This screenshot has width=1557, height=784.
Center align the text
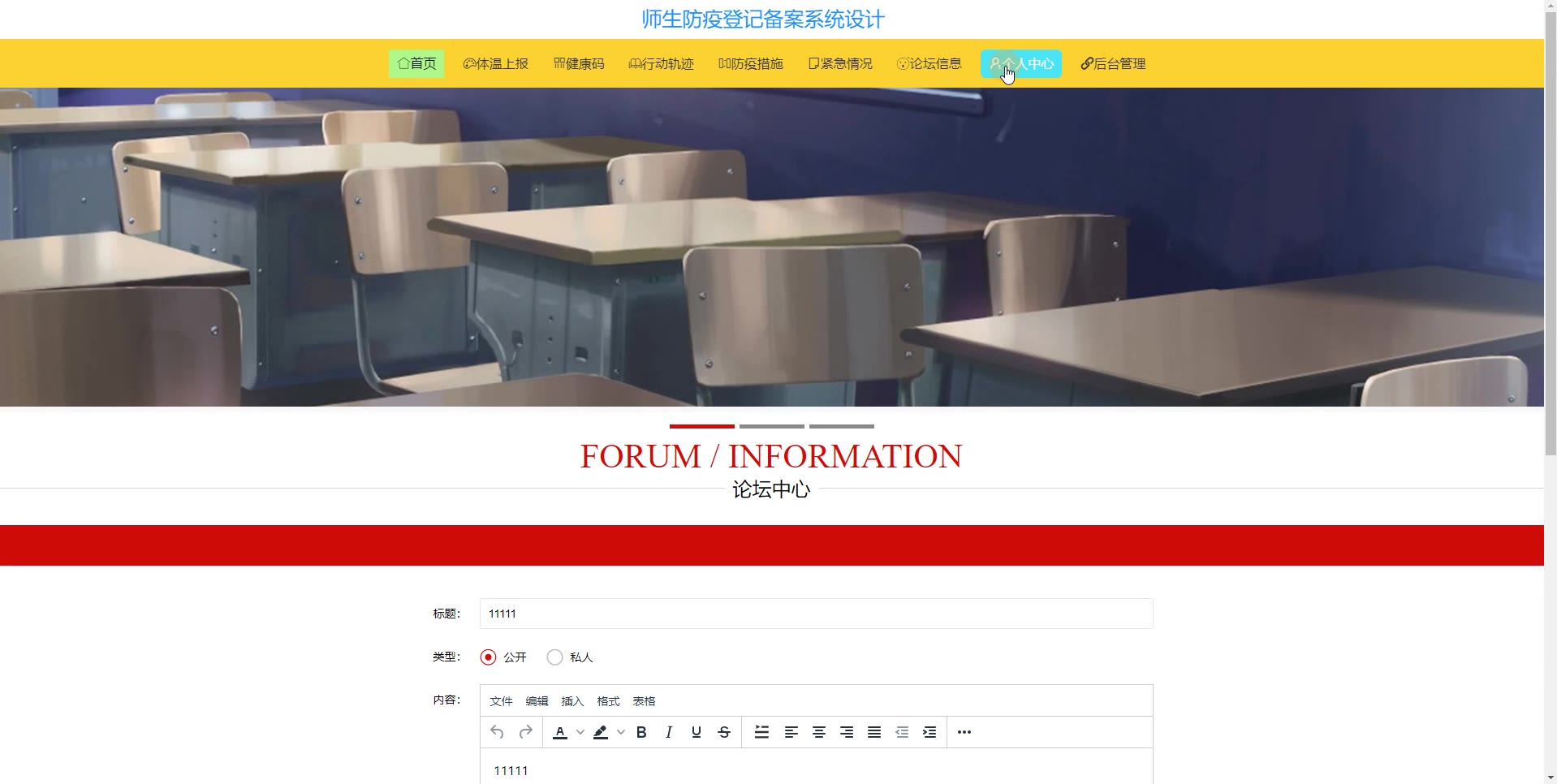pyautogui.click(x=819, y=732)
